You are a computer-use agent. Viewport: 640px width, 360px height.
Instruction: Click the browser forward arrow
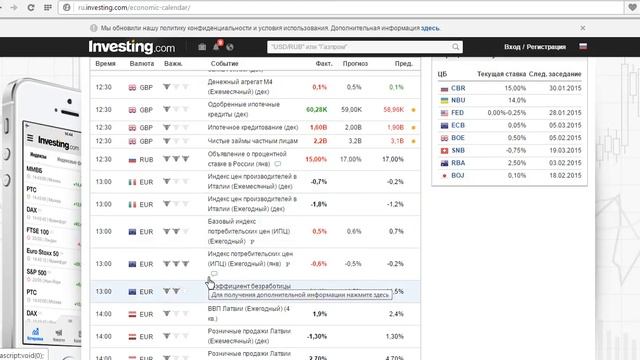point(14,7)
